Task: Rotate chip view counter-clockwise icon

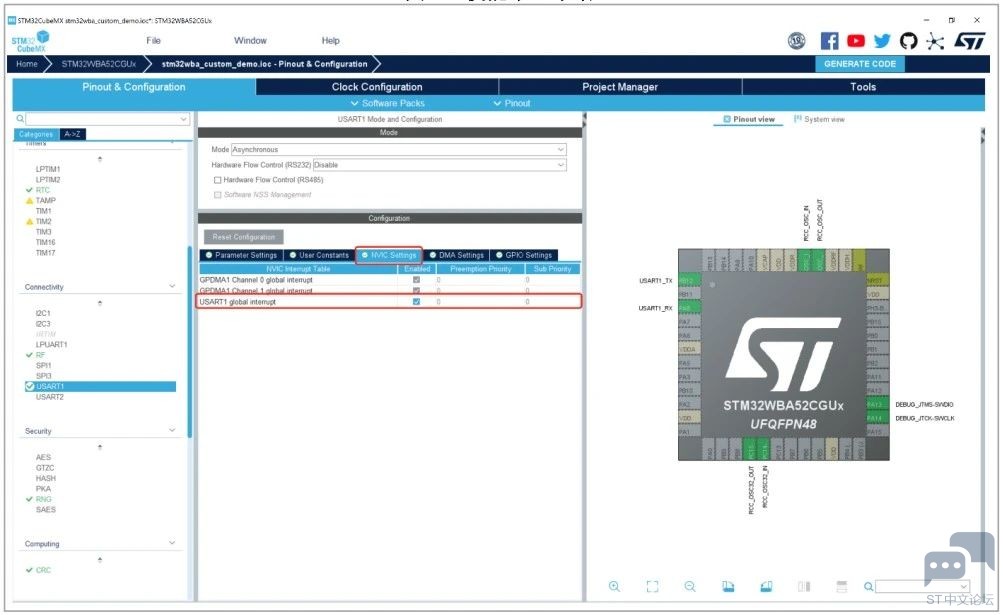Action: click(x=766, y=586)
